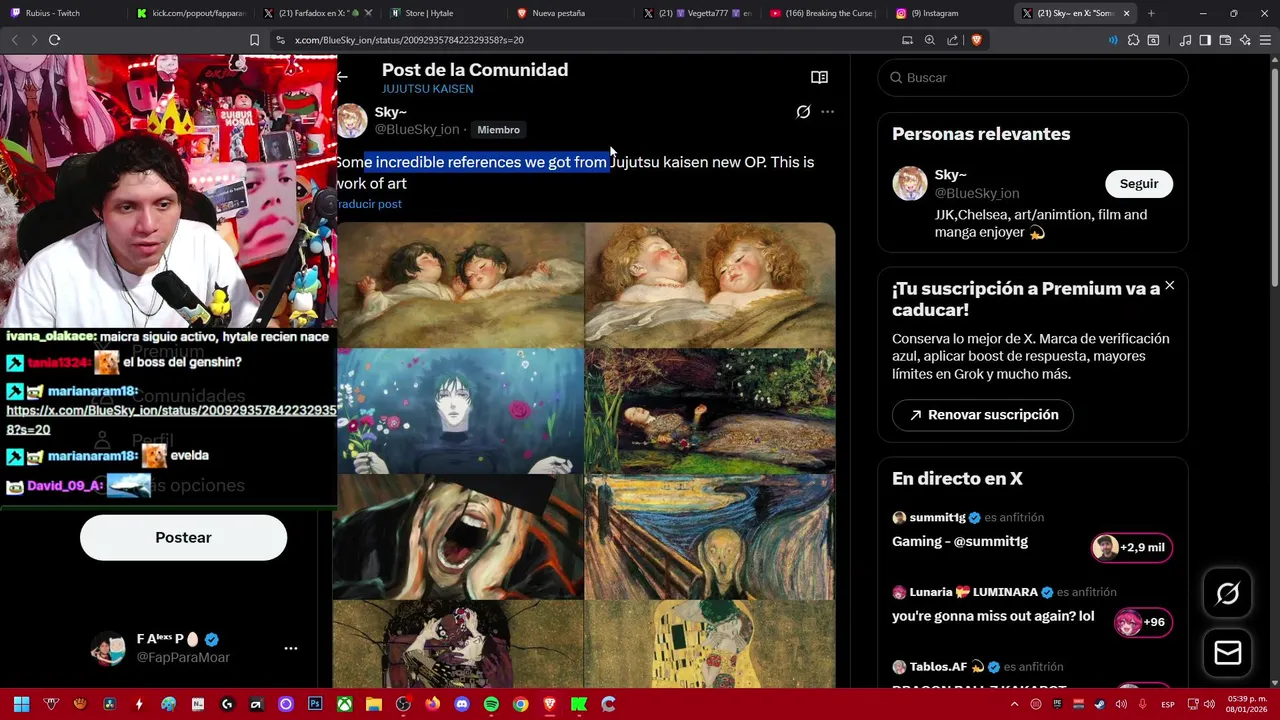
Task: Join summit1g's live space +2,9 mil
Action: (x=1131, y=547)
